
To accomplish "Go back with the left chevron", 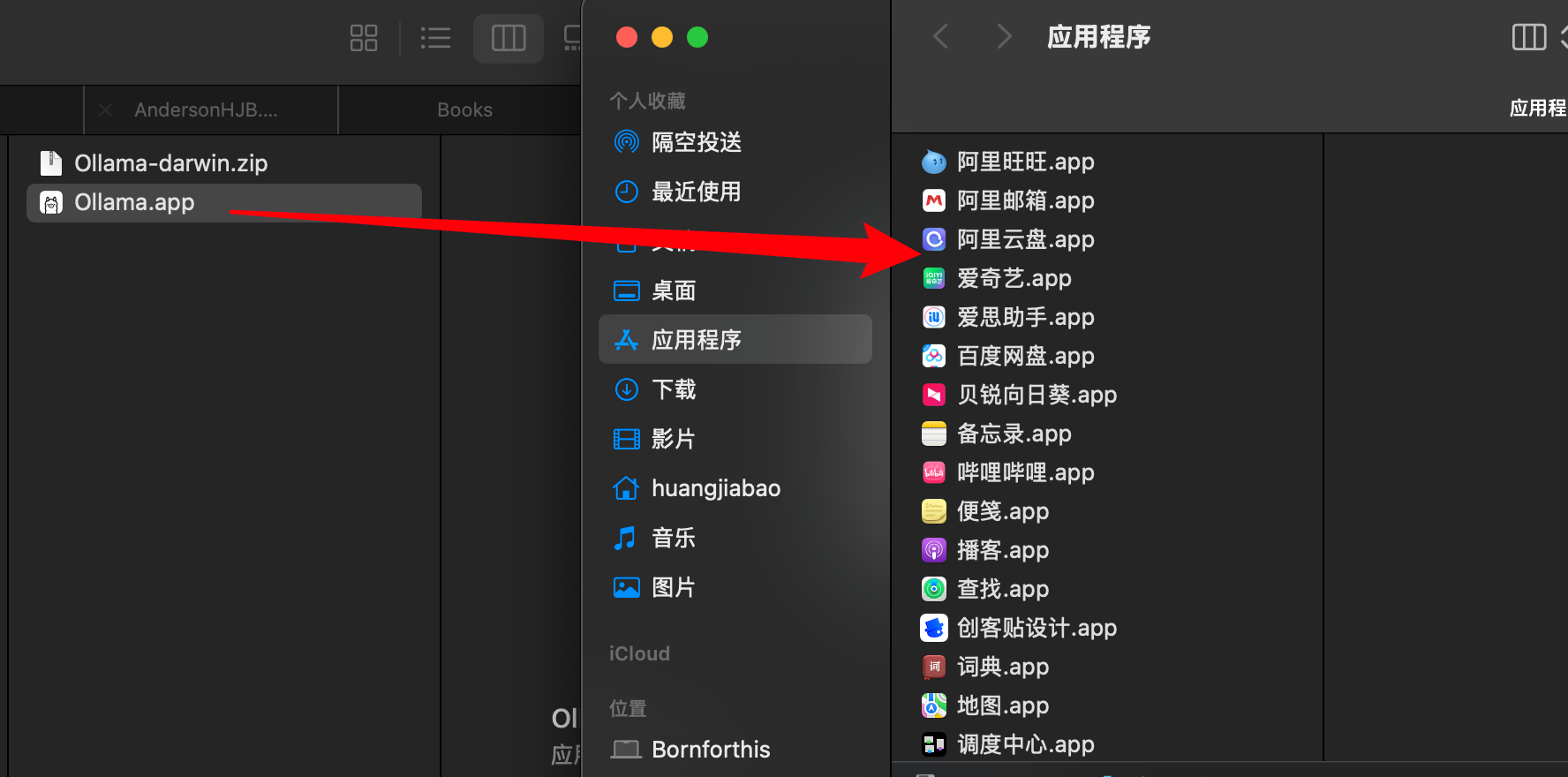I will pos(941,37).
